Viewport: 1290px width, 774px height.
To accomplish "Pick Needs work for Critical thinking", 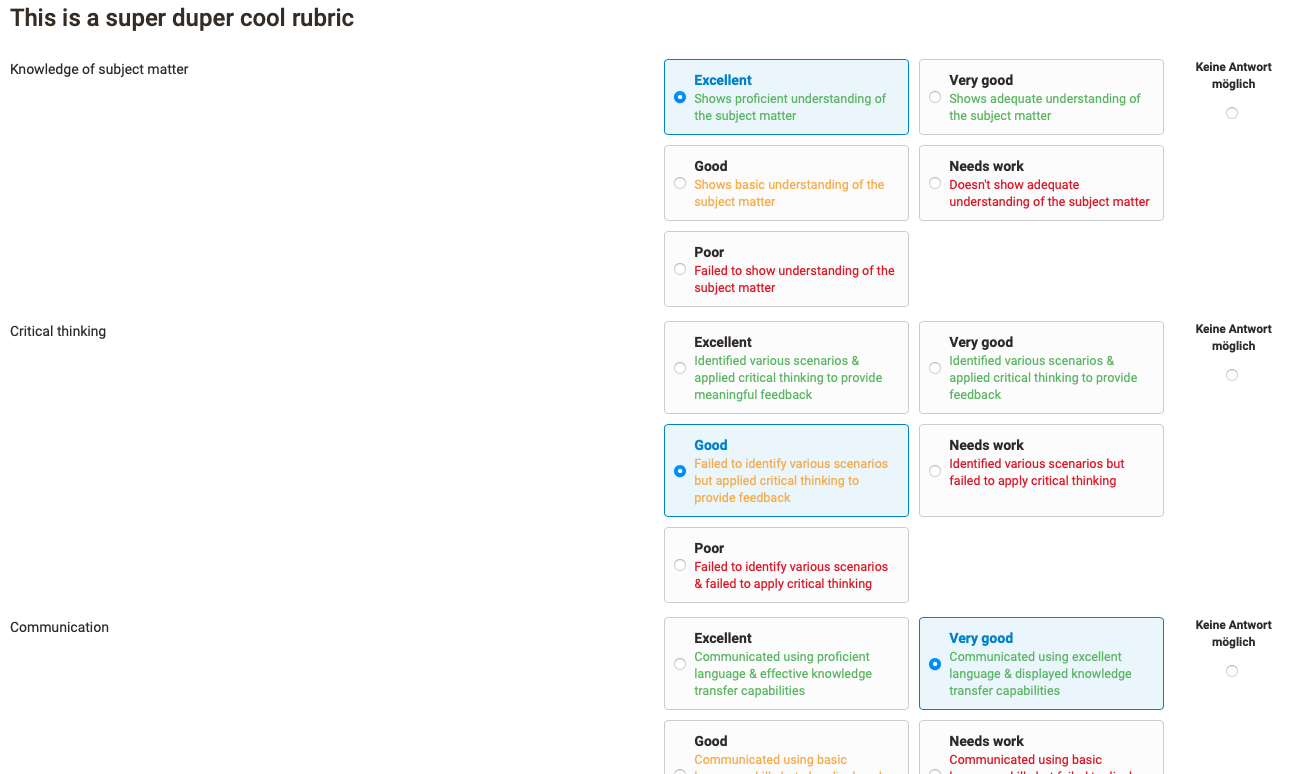I will tap(935, 471).
